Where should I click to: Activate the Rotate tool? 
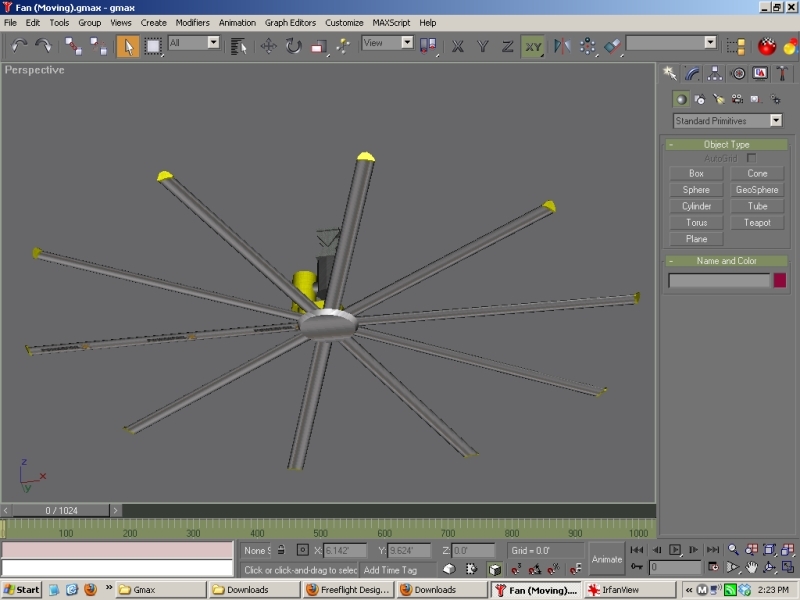tap(294, 45)
